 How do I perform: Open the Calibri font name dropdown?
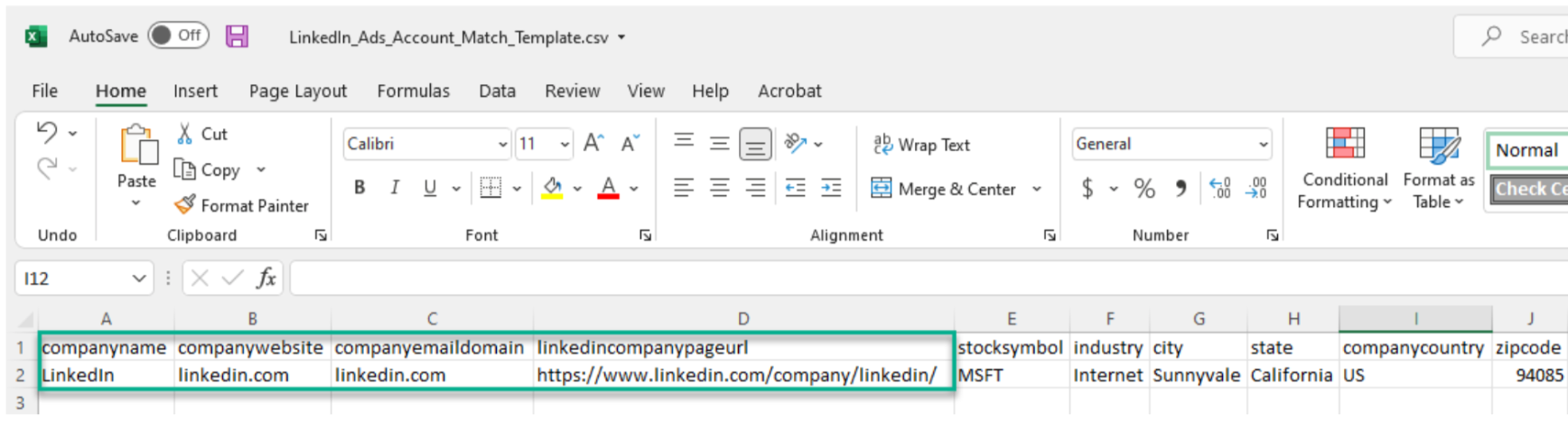click(x=502, y=144)
